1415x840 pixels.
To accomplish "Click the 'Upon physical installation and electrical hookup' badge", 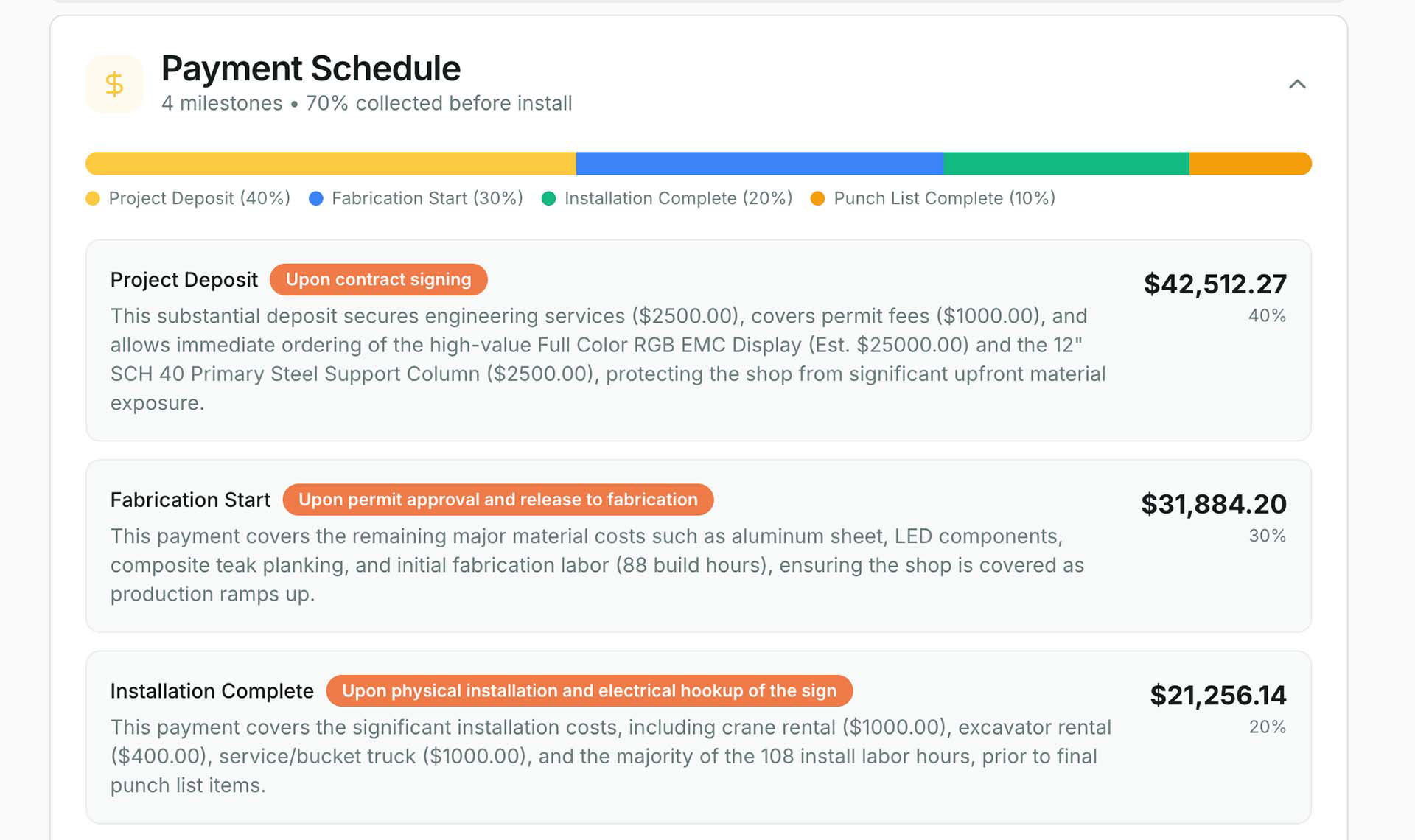I will [x=589, y=690].
